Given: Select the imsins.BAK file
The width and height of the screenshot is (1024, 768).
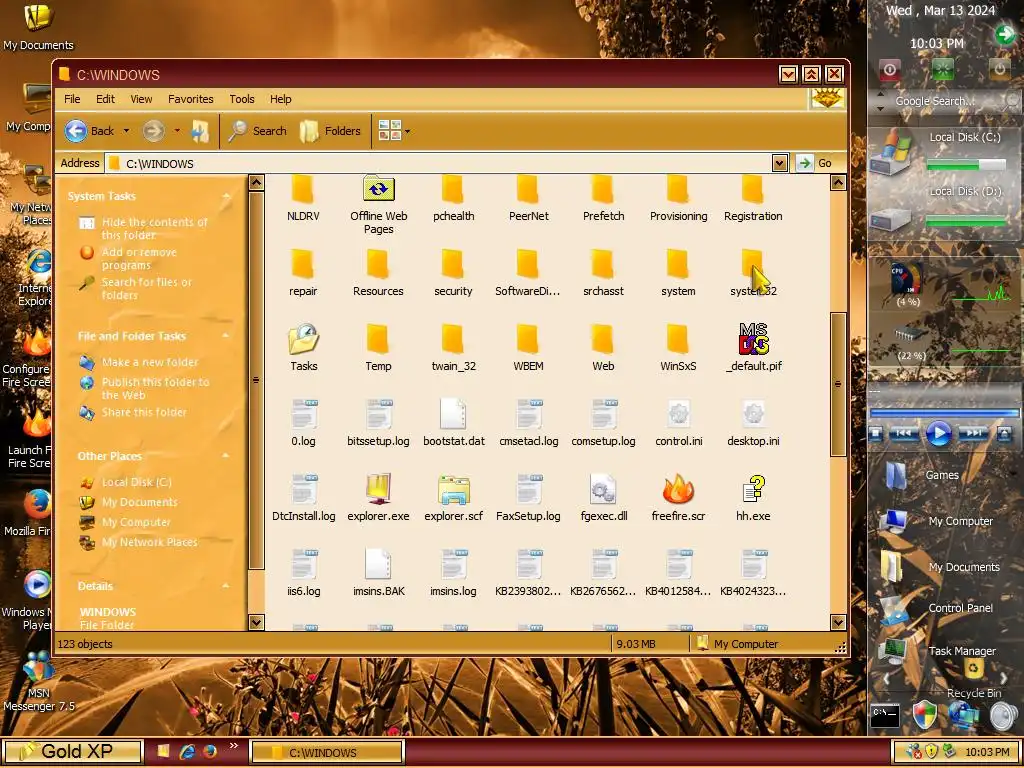Looking at the screenshot, I should click(x=378, y=573).
